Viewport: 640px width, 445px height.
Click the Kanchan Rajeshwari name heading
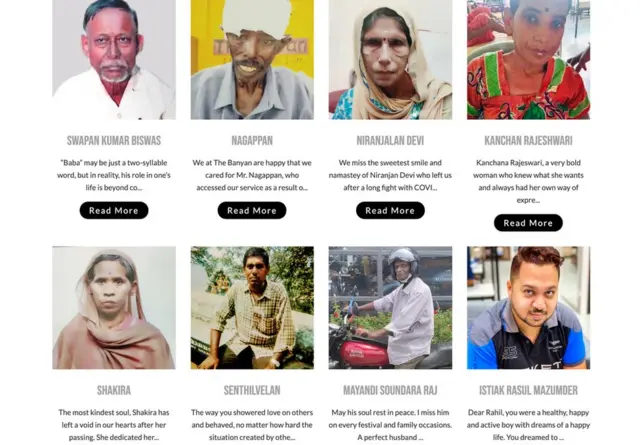tap(528, 141)
